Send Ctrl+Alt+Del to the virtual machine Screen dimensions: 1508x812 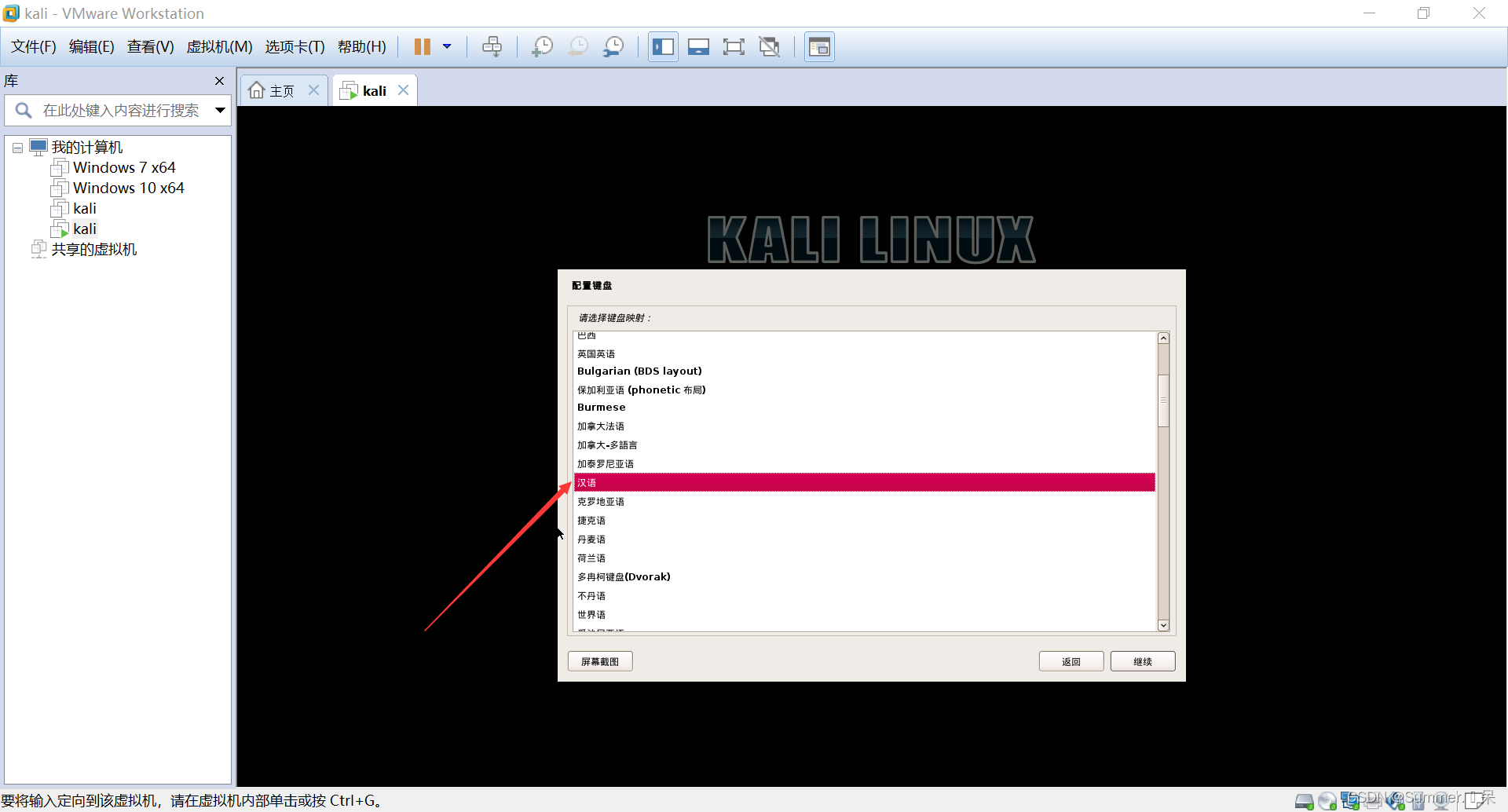pos(492,47)
